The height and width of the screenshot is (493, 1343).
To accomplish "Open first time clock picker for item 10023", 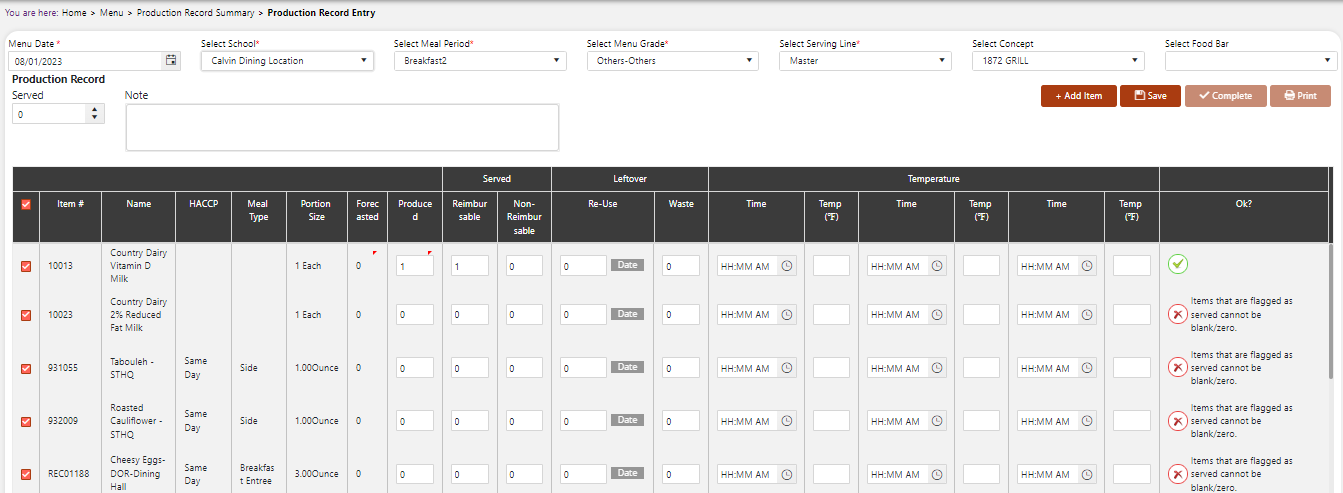I will point(787,314).
